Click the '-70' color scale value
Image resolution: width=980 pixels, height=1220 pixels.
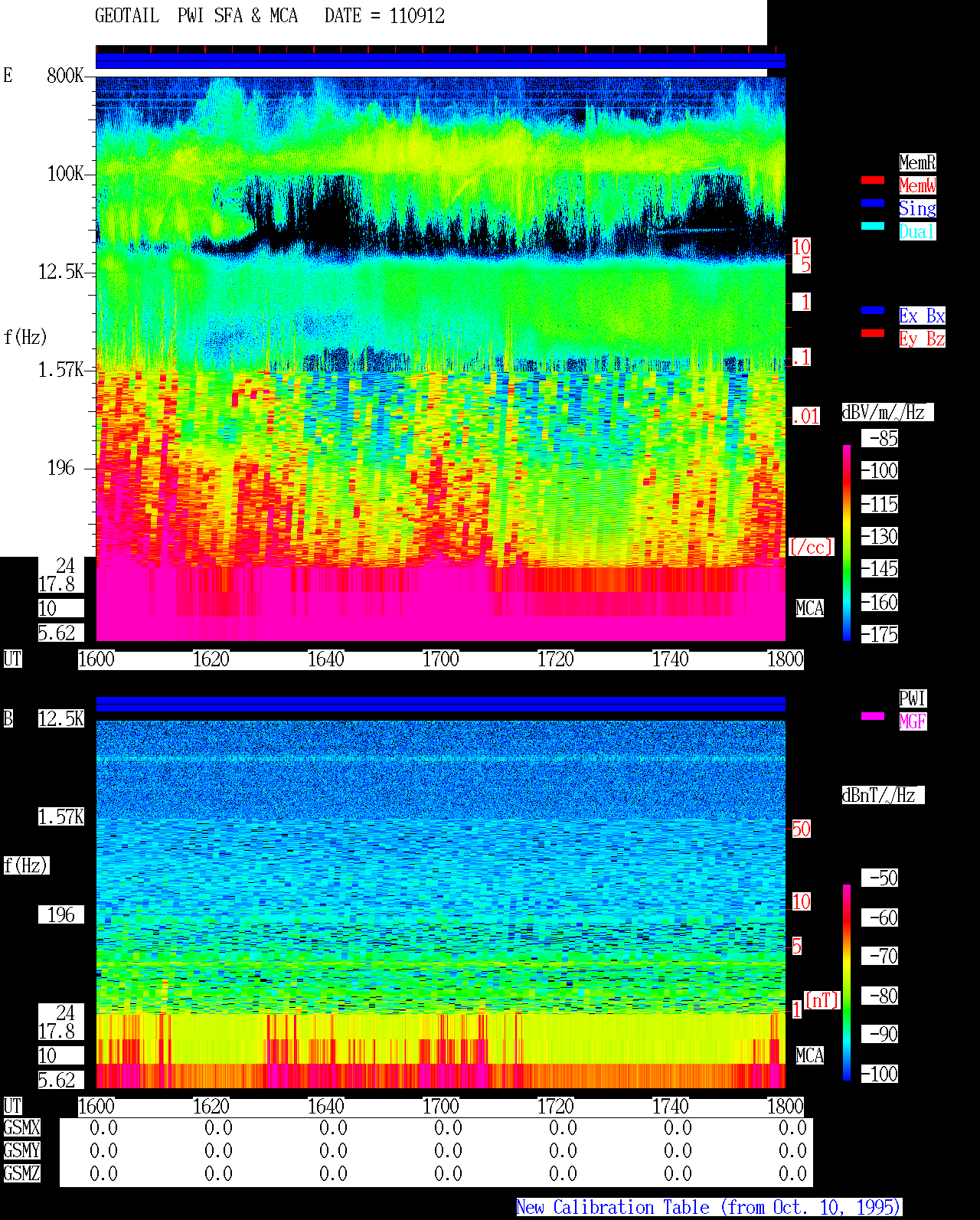[880, 956]
